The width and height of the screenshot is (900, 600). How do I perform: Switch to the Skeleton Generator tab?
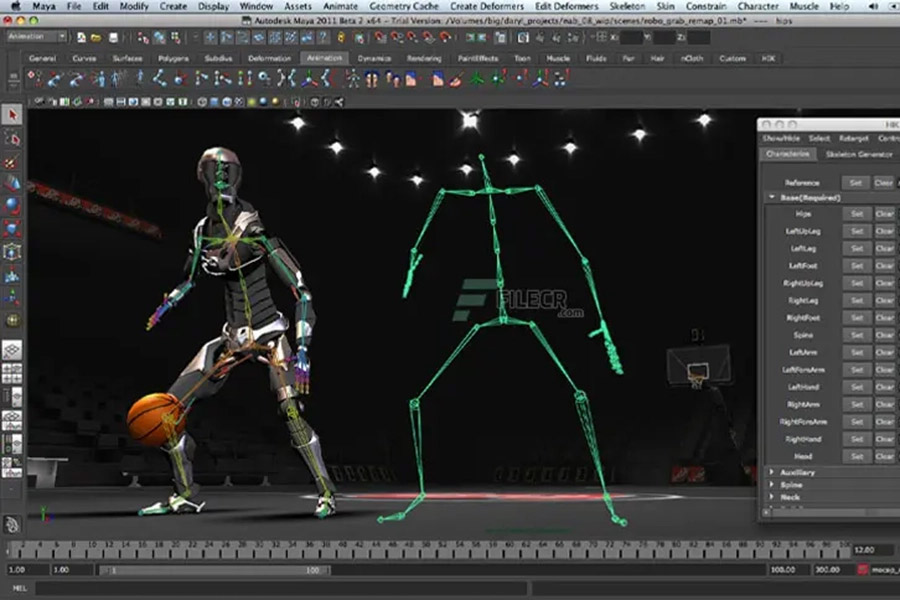point(857,154)
